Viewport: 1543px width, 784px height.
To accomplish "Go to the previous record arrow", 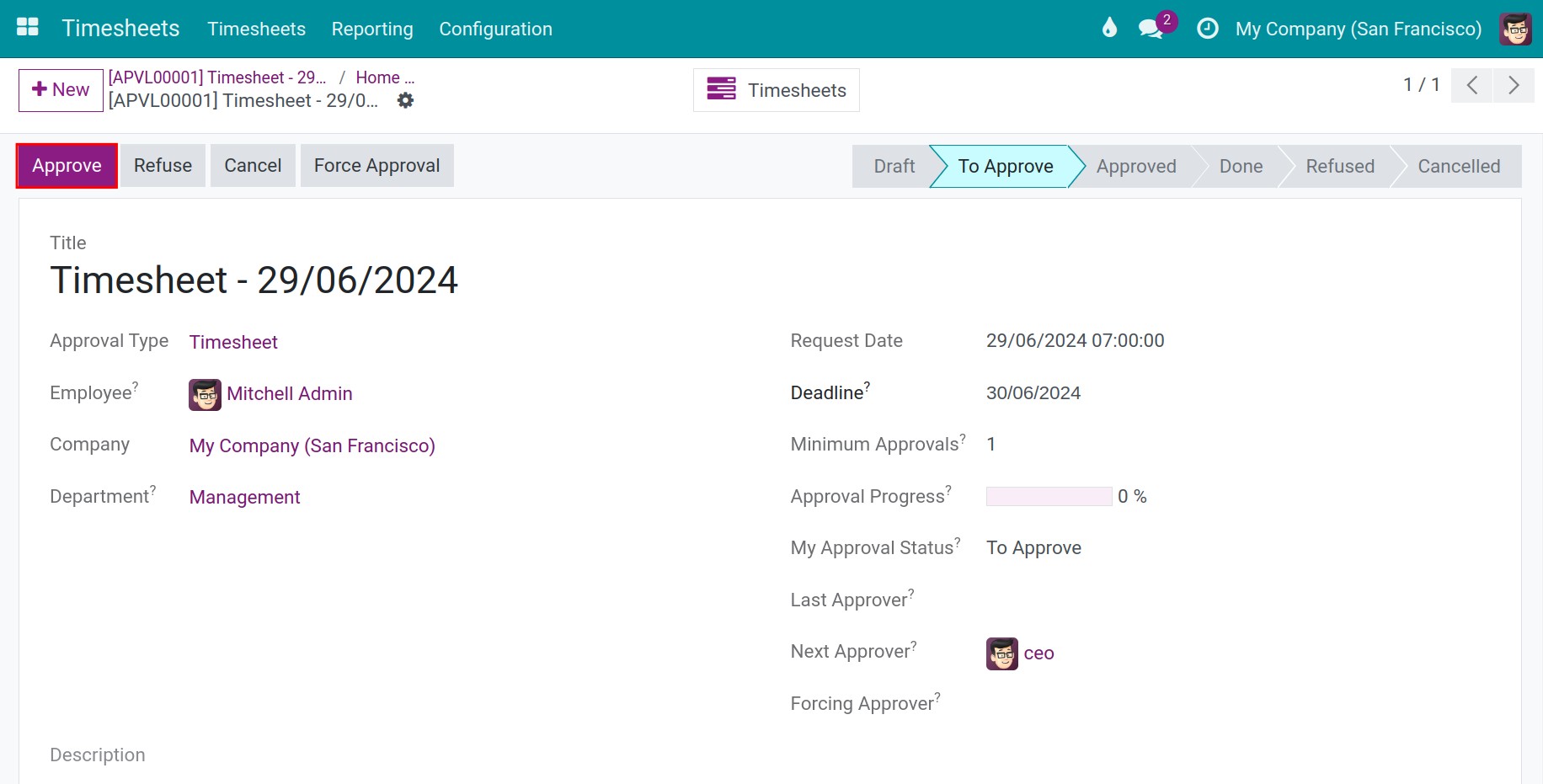I will (x=1471, y=85).
